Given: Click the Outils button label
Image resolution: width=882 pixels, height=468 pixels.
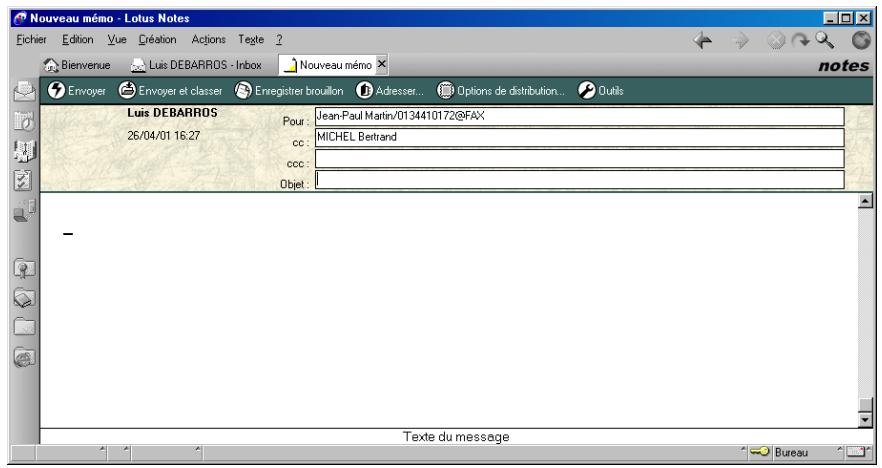Looking at the screenshot, I should [x=611, y=91].
